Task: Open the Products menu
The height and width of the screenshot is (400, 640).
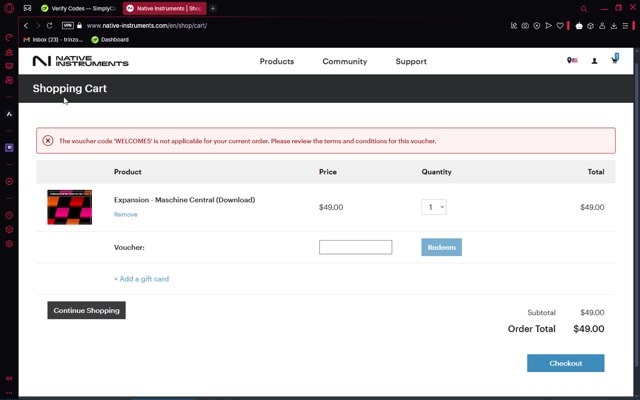Action: [277, 61]
